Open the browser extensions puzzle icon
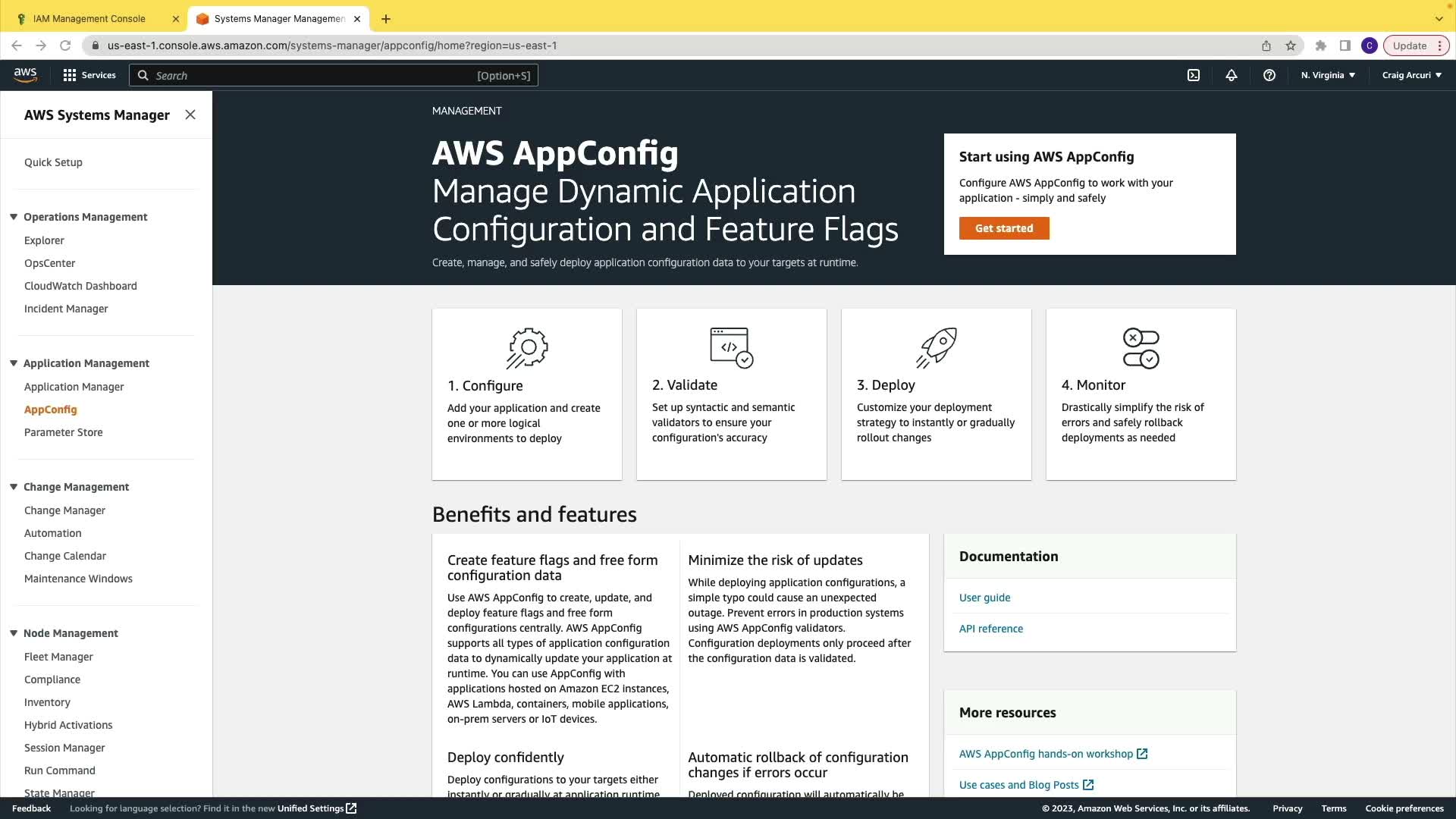The image size is (1456, 819). pos(1321,45)
